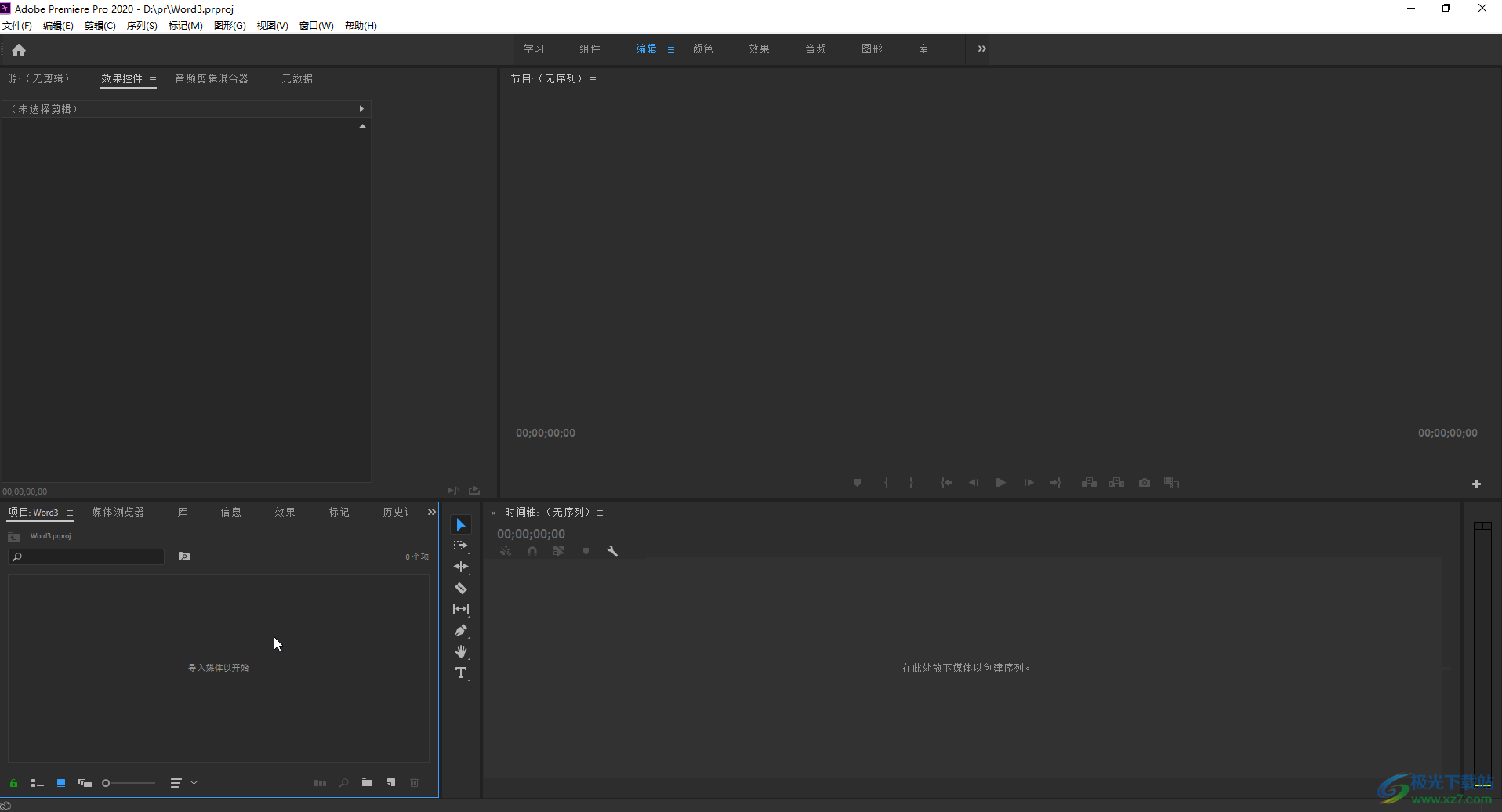1502x812 pixels.
Task: Switch project panel to icon view
Action: (x=61, y=783)
